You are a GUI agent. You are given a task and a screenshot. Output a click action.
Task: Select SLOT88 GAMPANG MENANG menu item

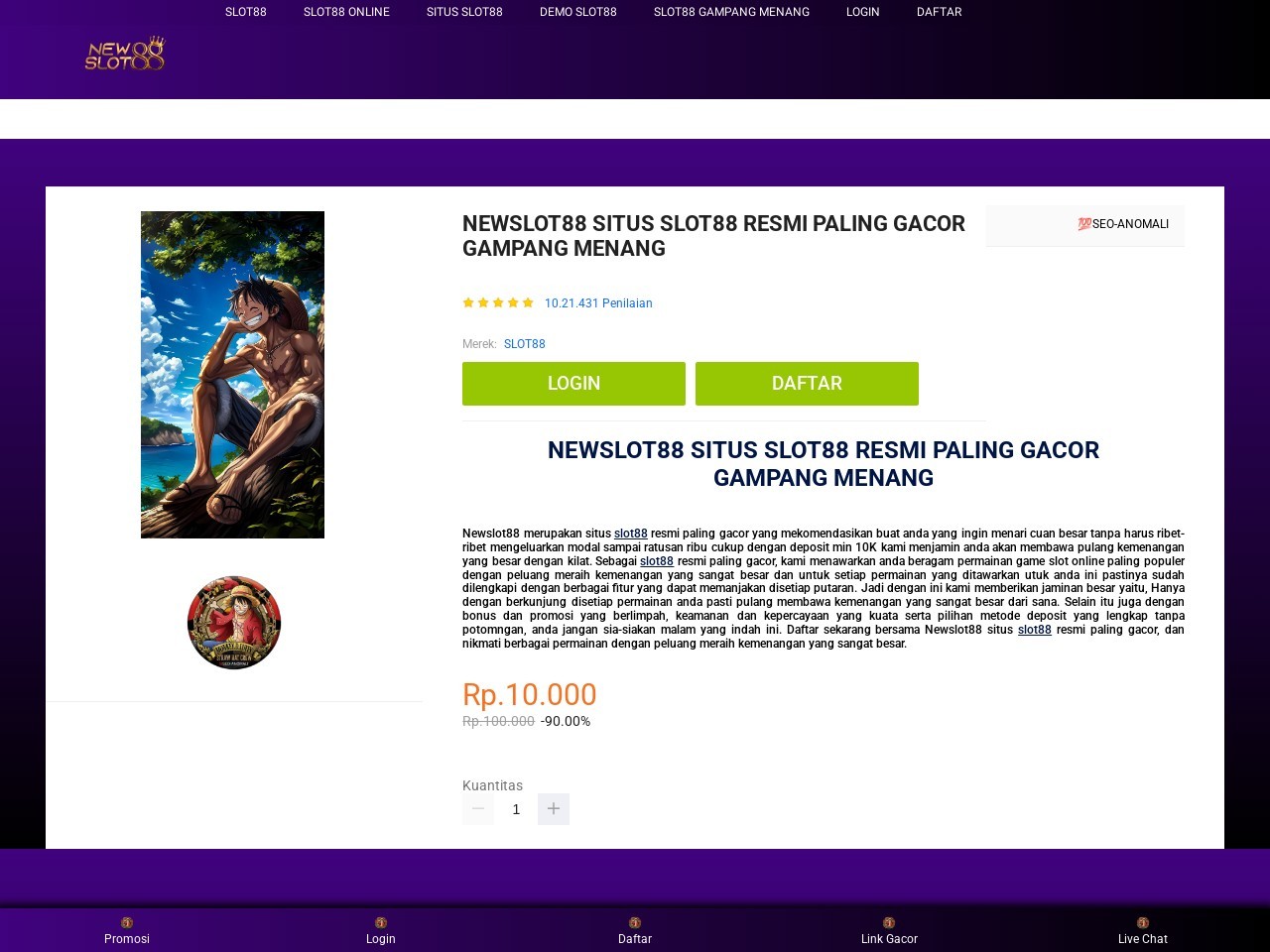pyautogui.click(x=731, y=12)
